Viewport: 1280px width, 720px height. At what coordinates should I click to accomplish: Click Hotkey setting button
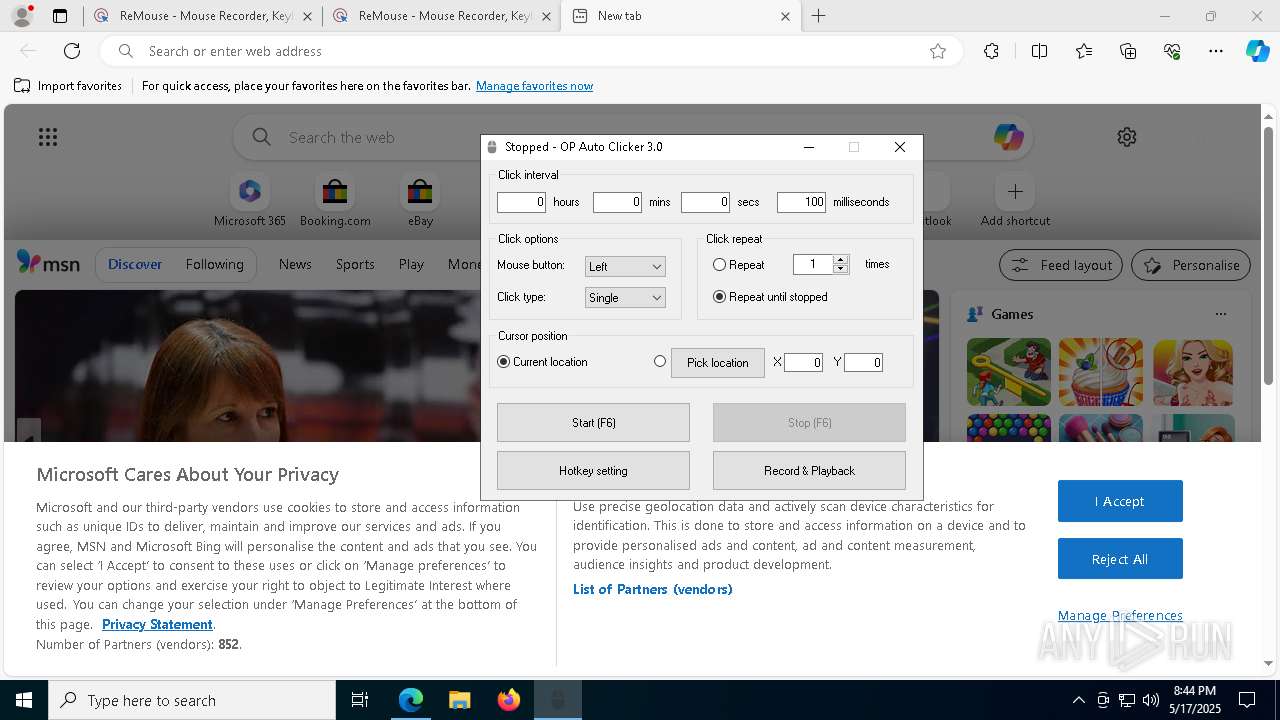tap(593, 471)
